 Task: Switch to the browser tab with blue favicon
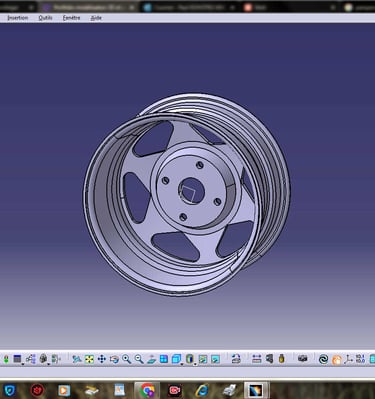point(188,7)
